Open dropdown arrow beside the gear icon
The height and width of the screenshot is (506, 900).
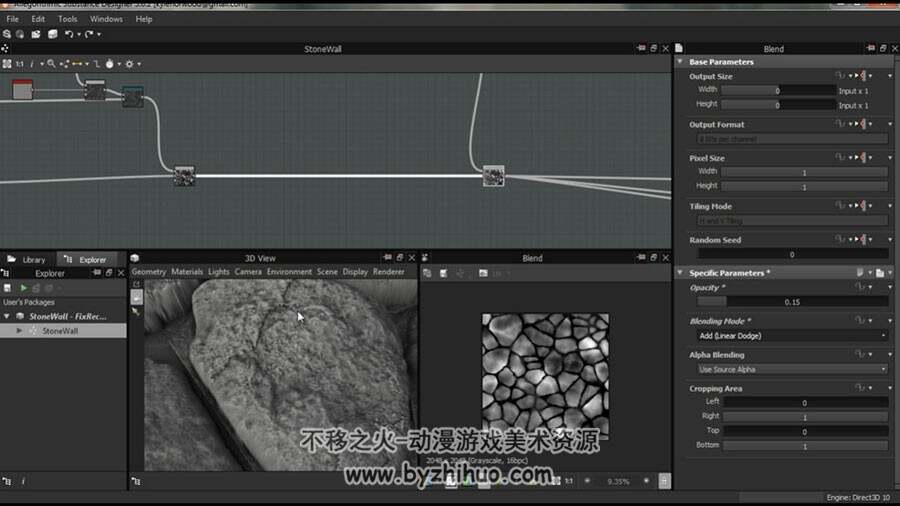pos(139,64)
